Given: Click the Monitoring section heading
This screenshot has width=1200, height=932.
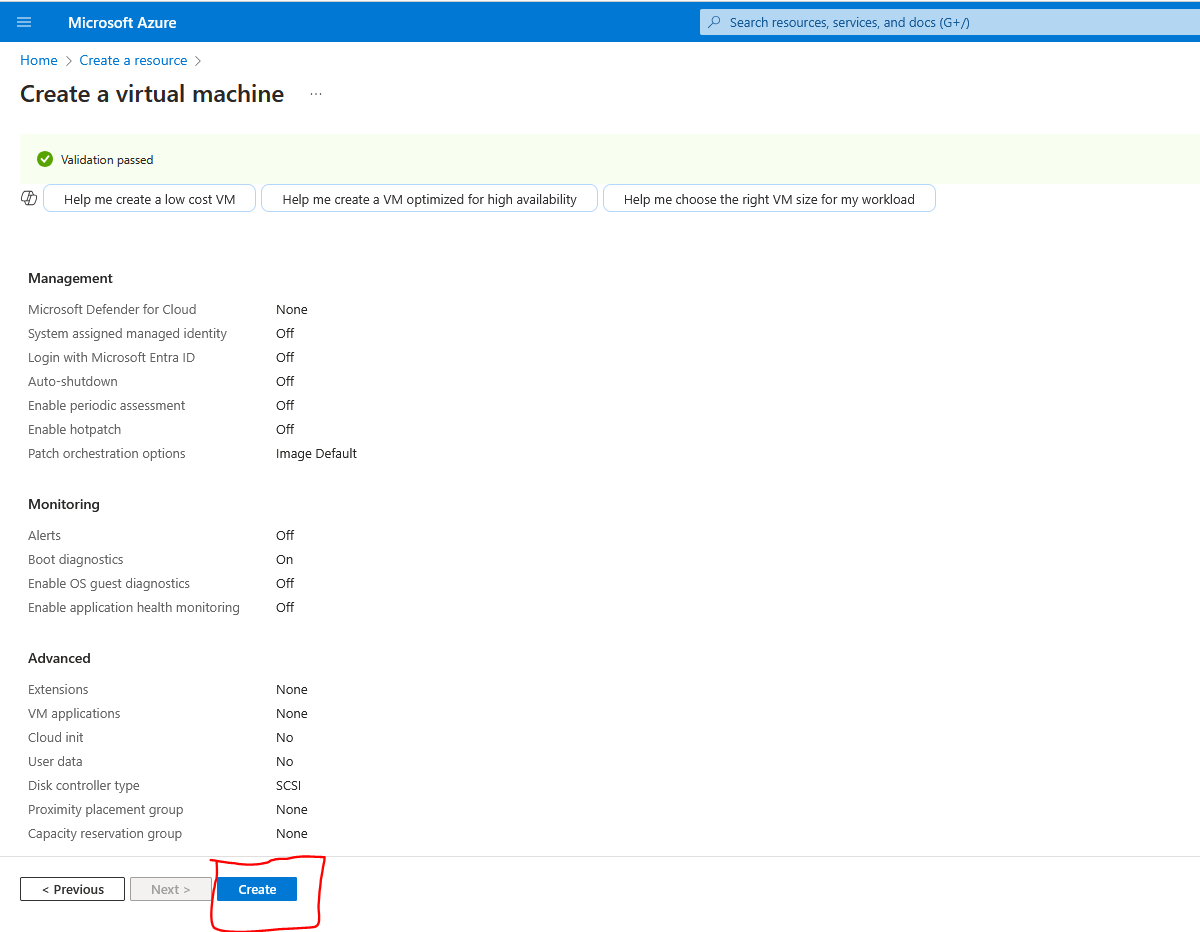Looking at the screenshot, I should [x=64, y=504].
